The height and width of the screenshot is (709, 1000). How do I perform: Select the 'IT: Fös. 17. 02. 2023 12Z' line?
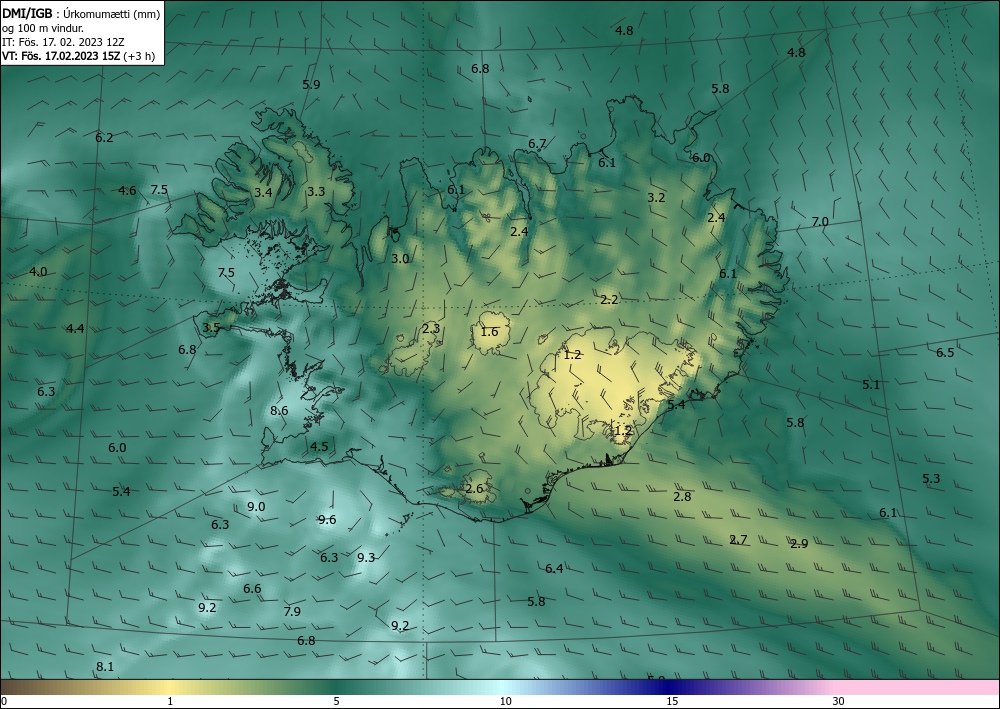[x=63, y=42]
